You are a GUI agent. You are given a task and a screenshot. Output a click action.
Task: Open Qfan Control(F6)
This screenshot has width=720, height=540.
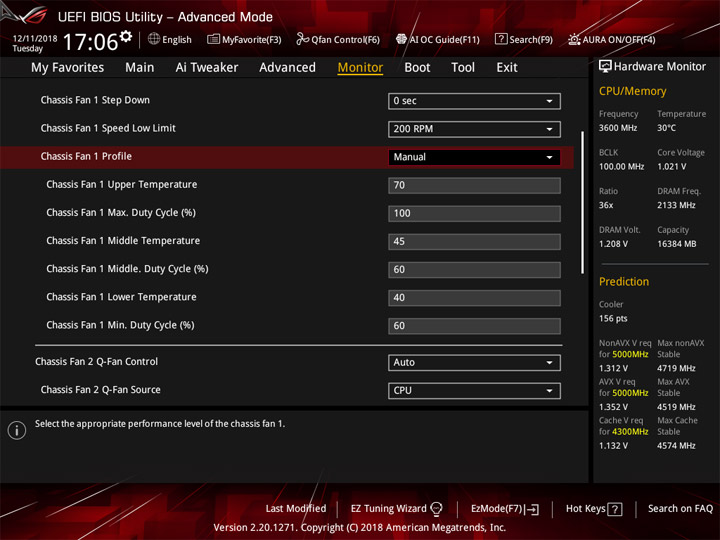(345, 39)
